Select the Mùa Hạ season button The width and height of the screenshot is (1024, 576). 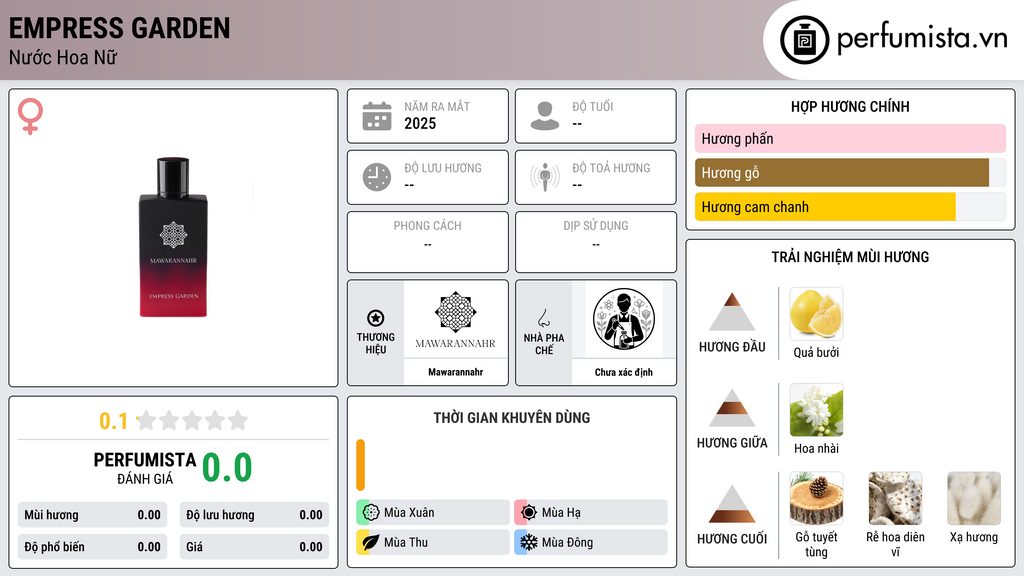coord(591,513)
